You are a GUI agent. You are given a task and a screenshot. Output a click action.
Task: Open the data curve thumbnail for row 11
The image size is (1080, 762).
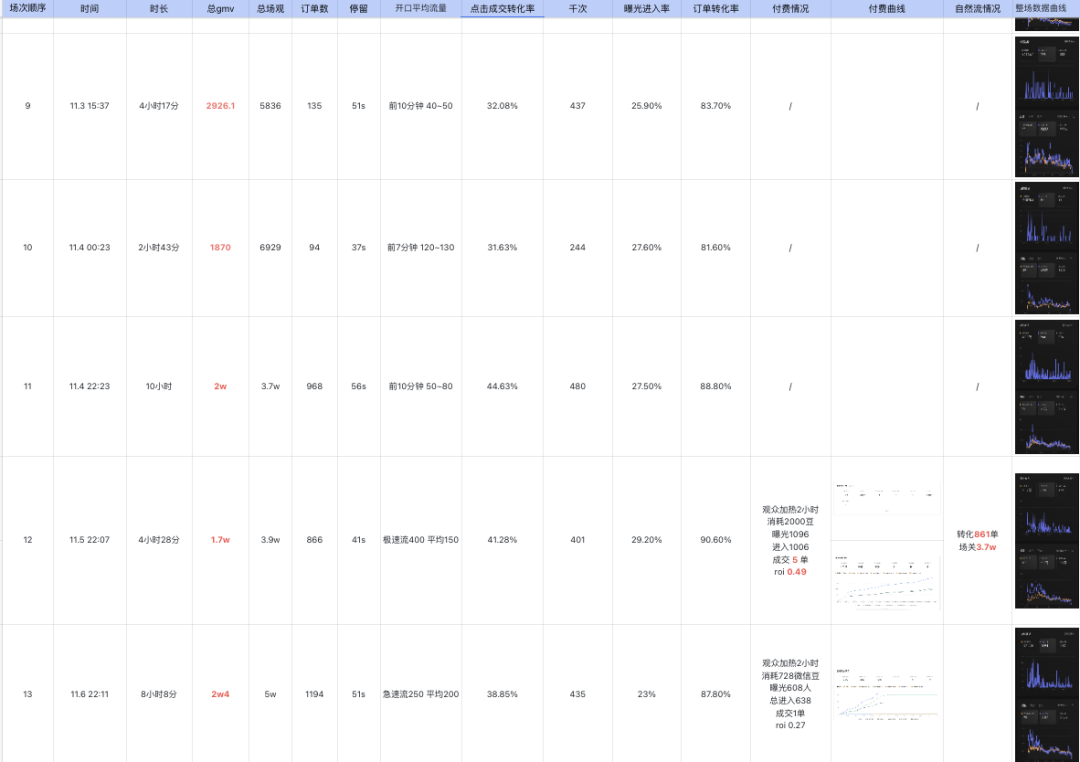[1046, 387]
